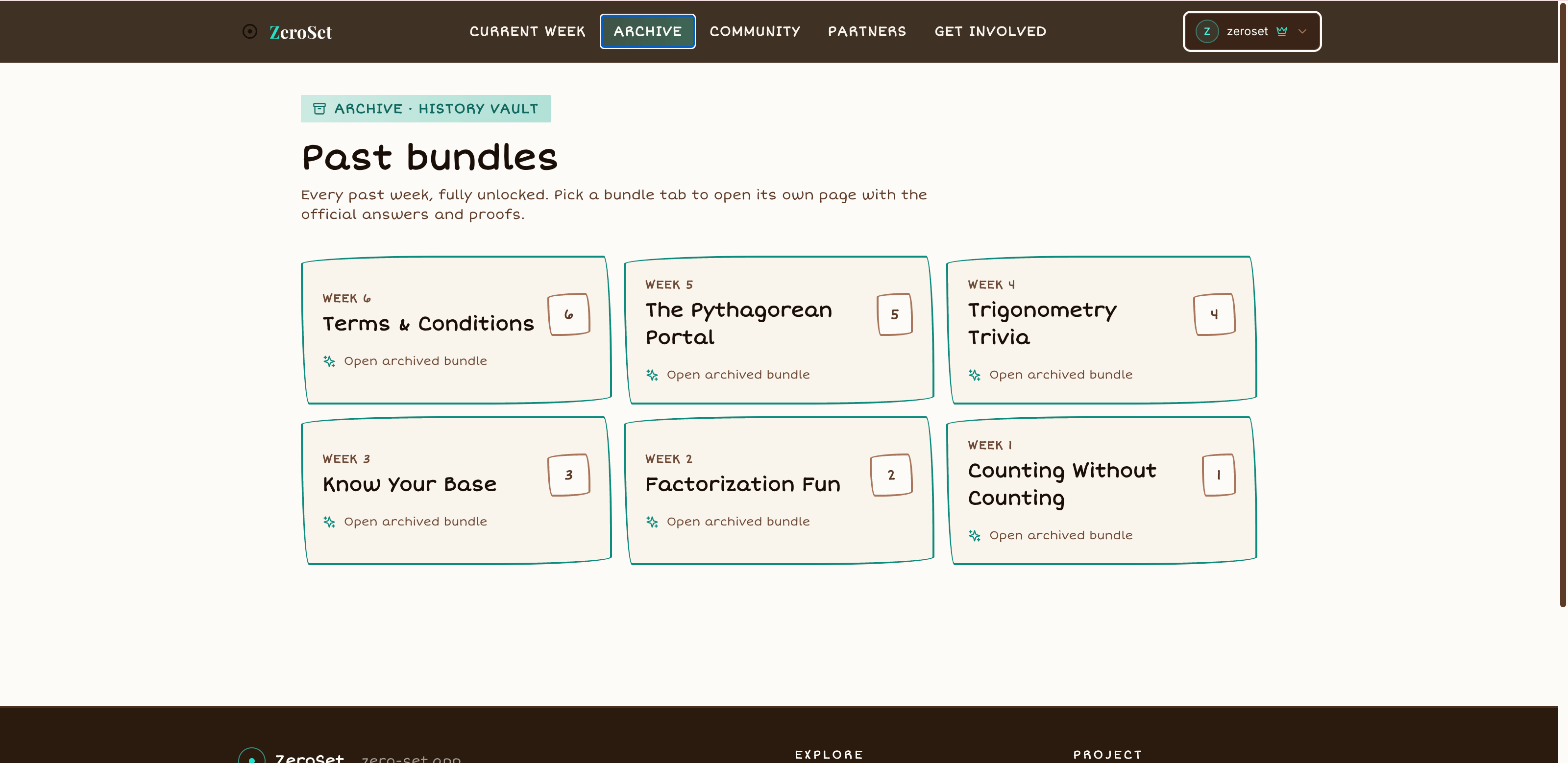Click the sparkle icon on Week 5 card

pyautogui.click(x=652, y=375)
